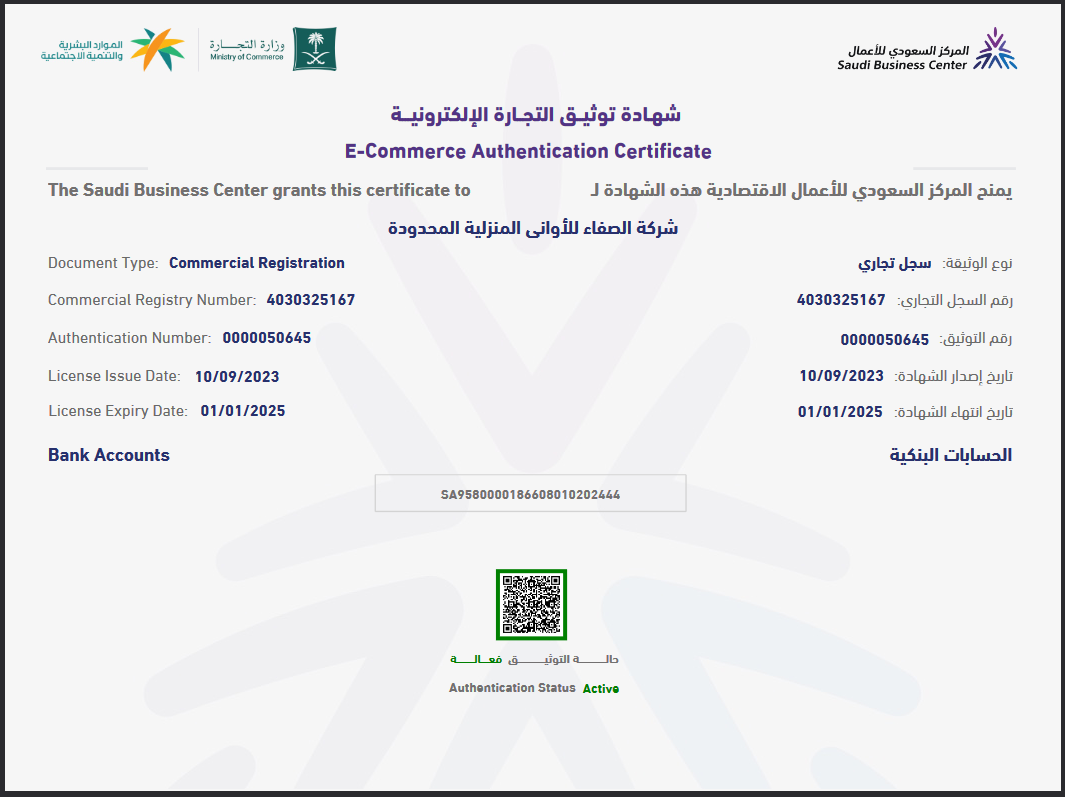Click the Human Resources ministry logo
The height and width of the screenshot is (797, 1065).
pyautogui.click(x=113, y=48)
